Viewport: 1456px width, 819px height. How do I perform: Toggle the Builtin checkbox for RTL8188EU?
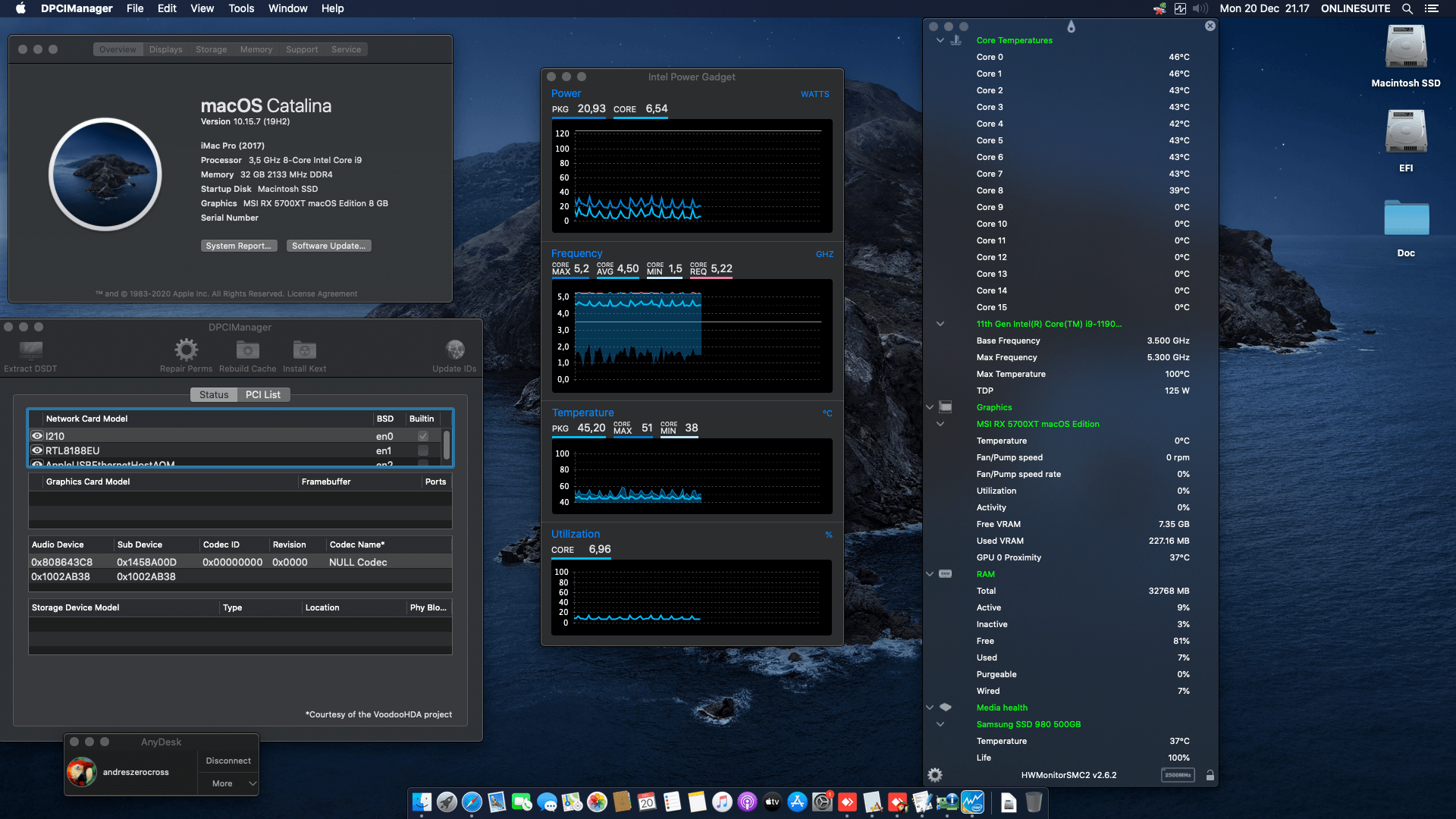pos(423,450)
